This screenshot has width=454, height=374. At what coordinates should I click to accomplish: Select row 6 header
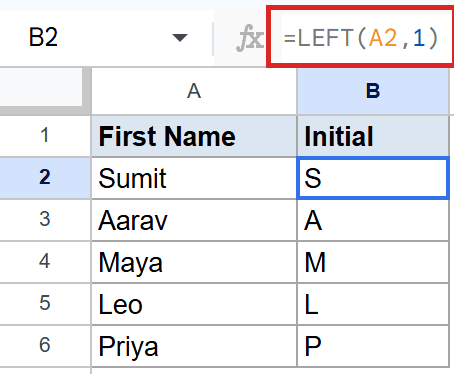[45, 346]
